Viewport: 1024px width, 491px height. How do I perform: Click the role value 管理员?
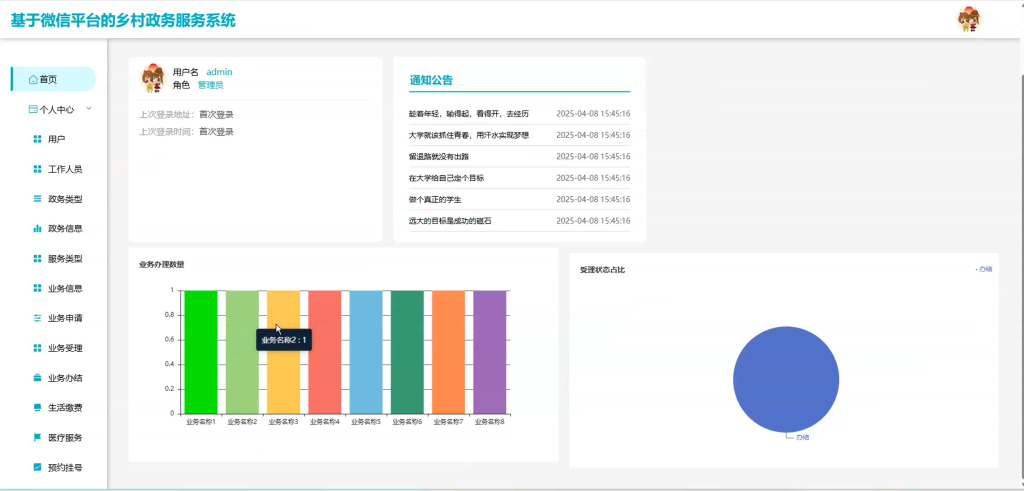tap(210, 85)
